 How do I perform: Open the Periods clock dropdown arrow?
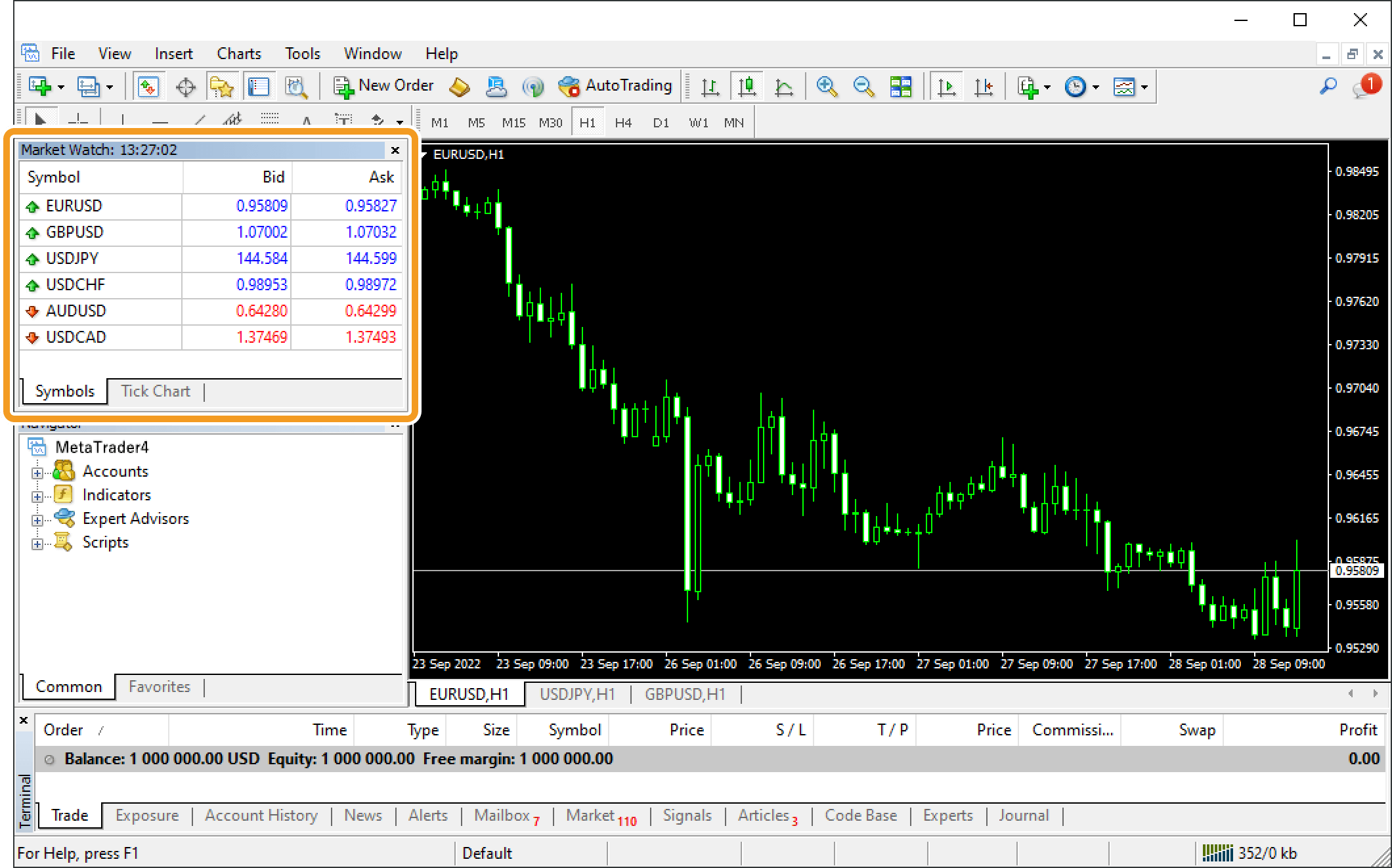click(x=1096, y=87)
